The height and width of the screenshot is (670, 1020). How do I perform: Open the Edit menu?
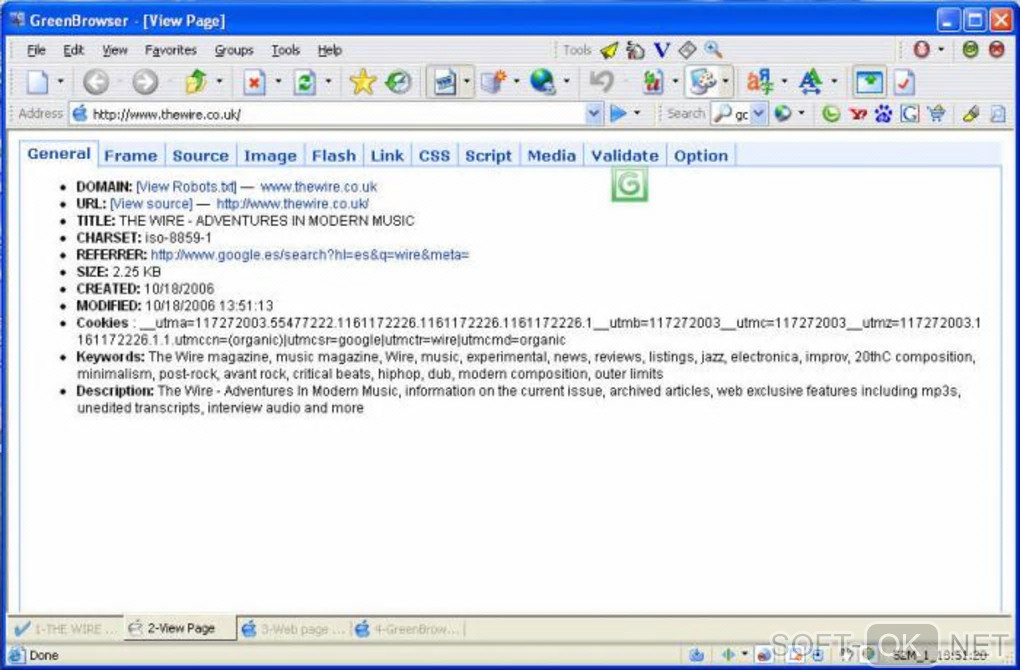click(74, 50)
